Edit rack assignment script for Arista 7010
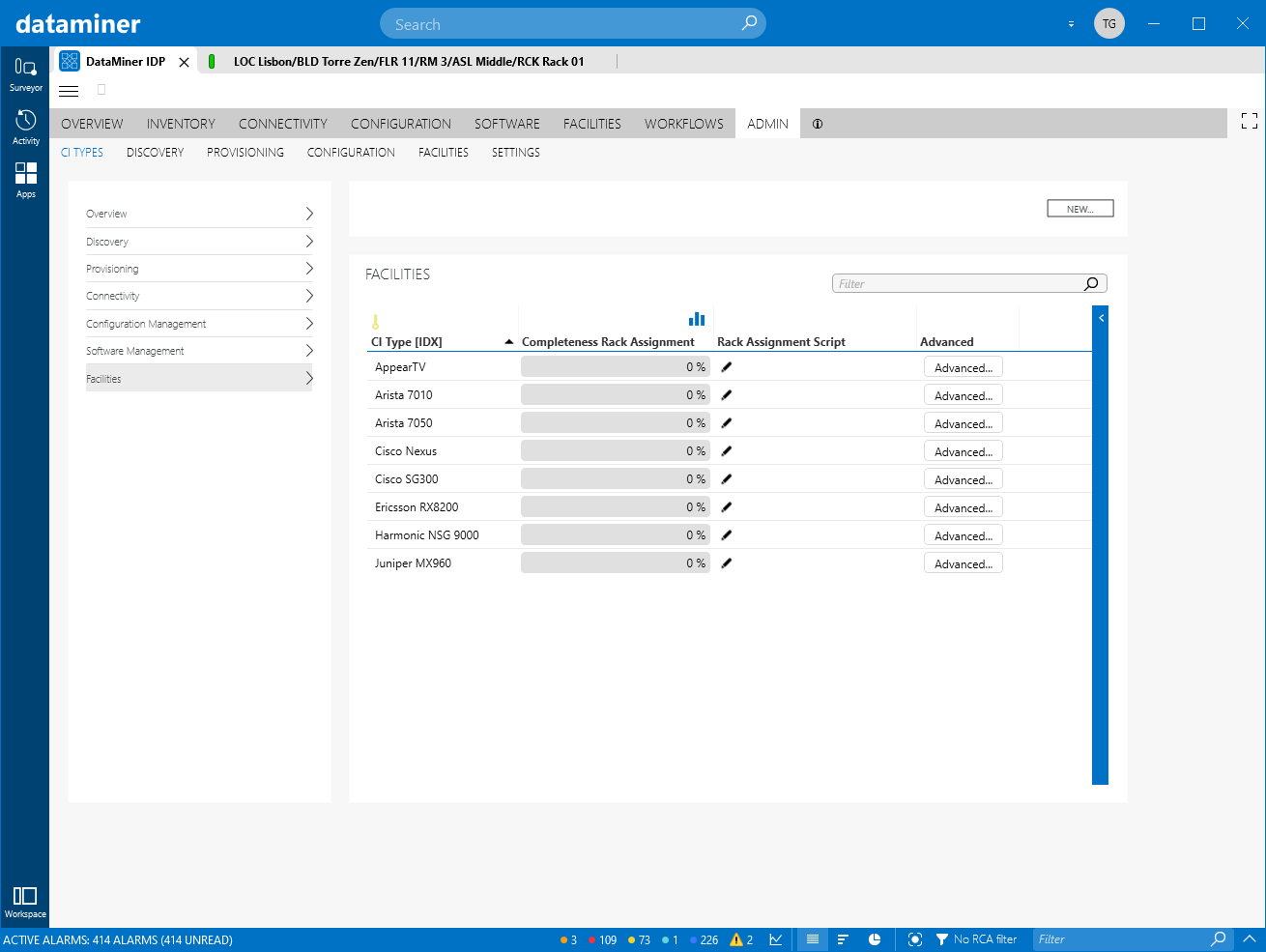This screenshot has width=1266, height=952. 727,395
